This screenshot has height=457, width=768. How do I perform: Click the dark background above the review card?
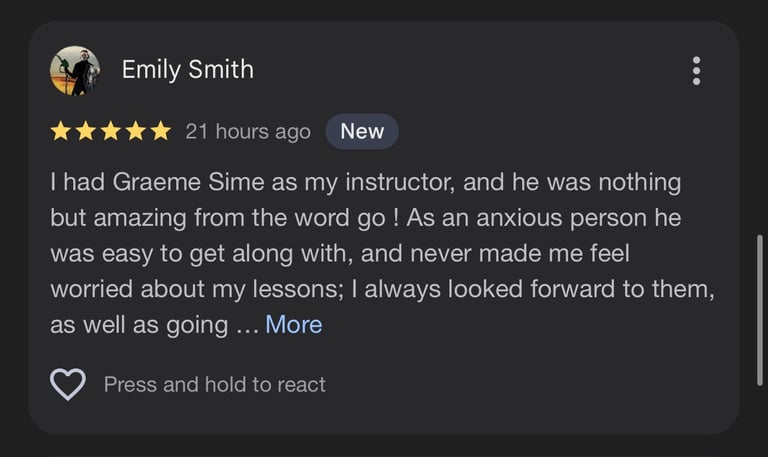384,9
